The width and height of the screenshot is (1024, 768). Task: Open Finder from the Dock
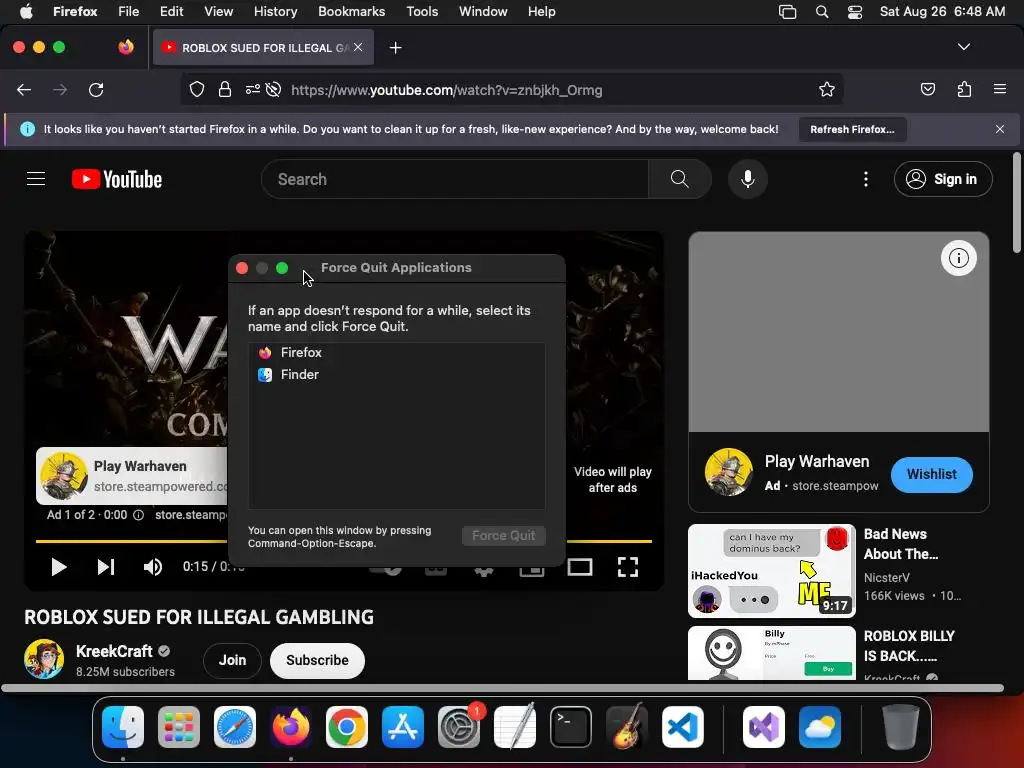tap(123, 727)
